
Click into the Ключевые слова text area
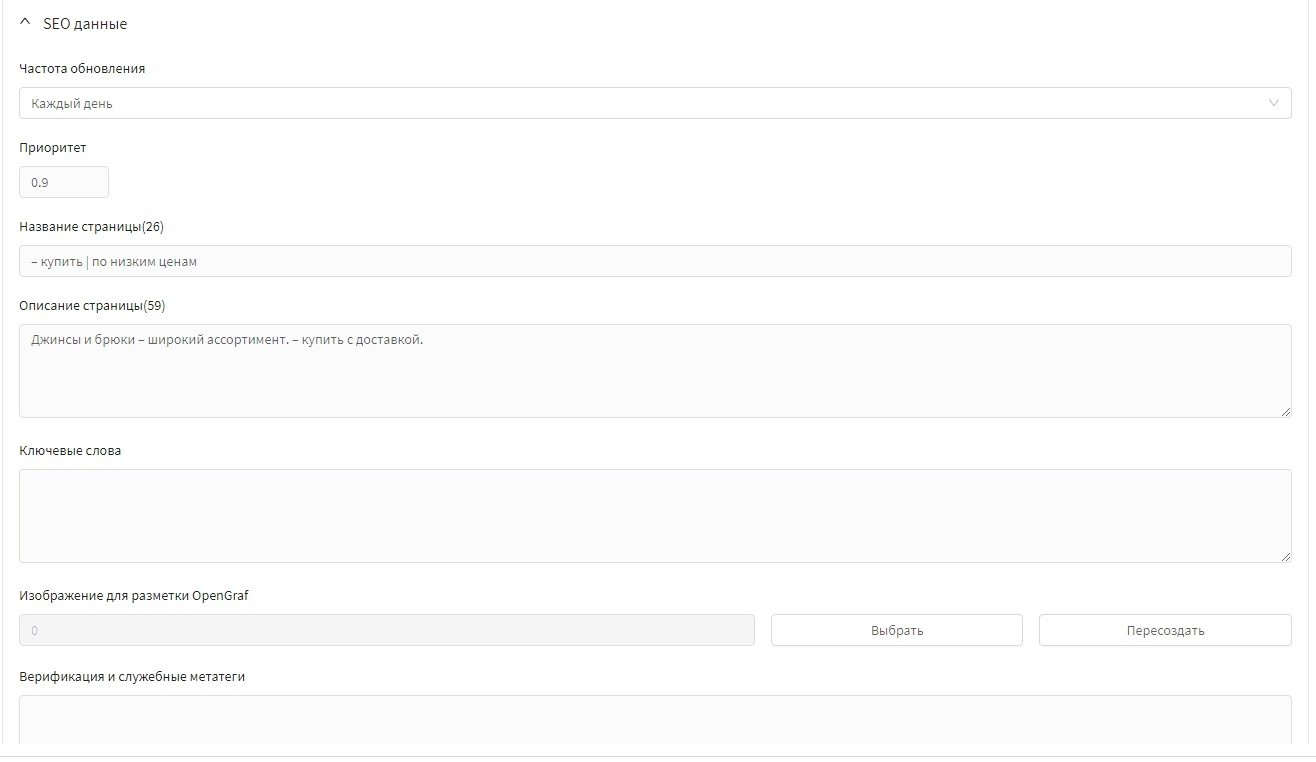[655, 516]
